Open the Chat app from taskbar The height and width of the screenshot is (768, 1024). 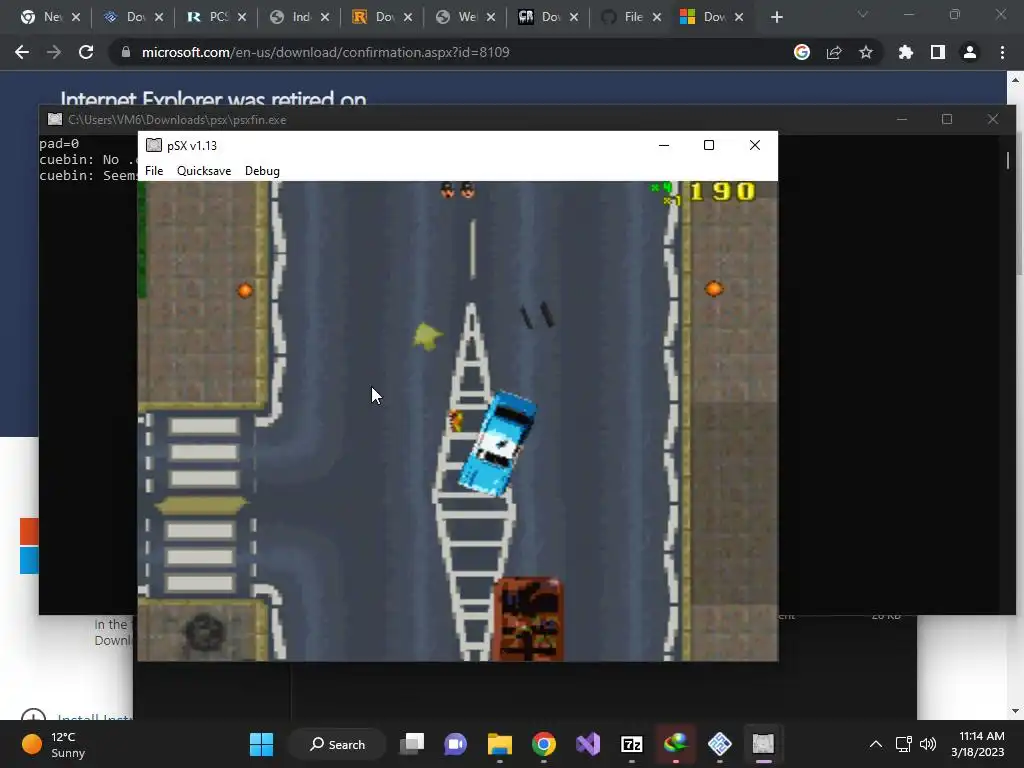pos(455,744)
